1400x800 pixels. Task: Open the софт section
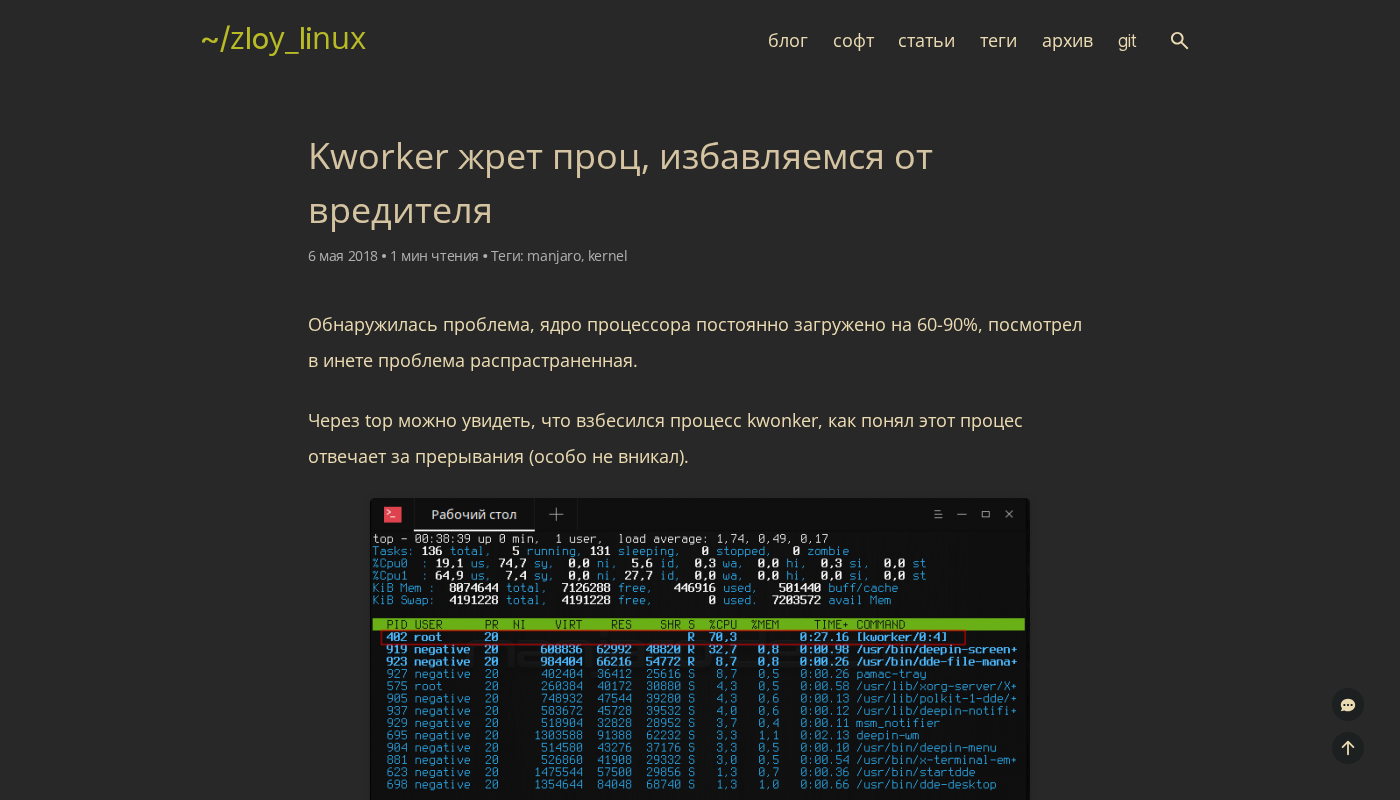(853, 41)
